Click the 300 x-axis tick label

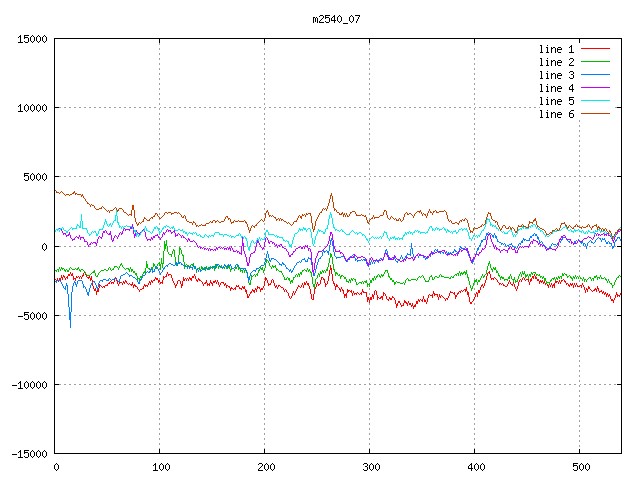point(370,467)
